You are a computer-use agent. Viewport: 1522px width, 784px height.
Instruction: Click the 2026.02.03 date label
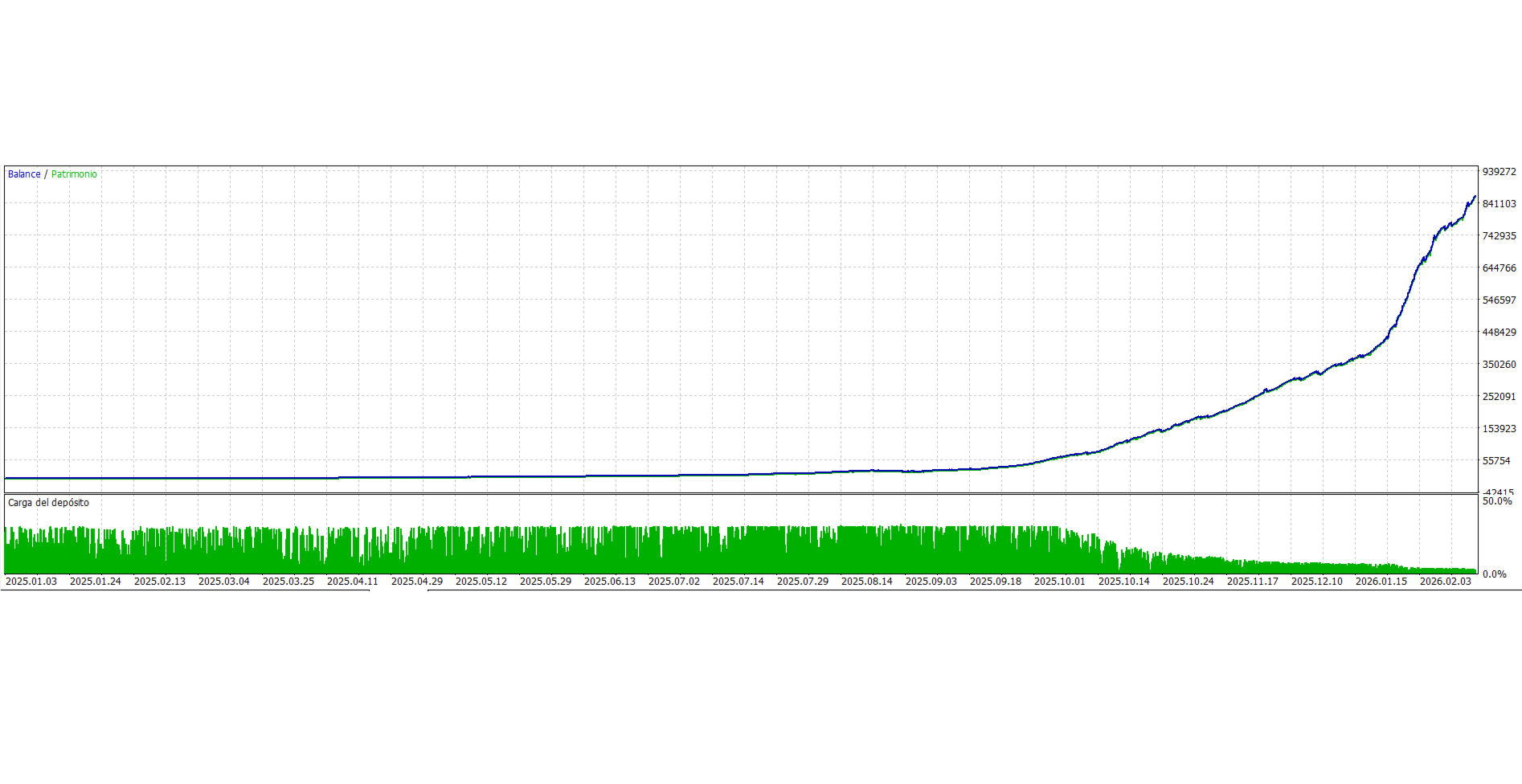pyautogui.click(x=1446, y=582)
